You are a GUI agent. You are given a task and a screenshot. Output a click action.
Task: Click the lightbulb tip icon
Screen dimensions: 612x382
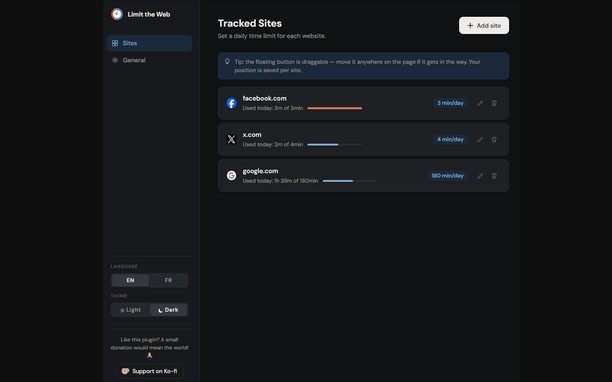(227, 62)
